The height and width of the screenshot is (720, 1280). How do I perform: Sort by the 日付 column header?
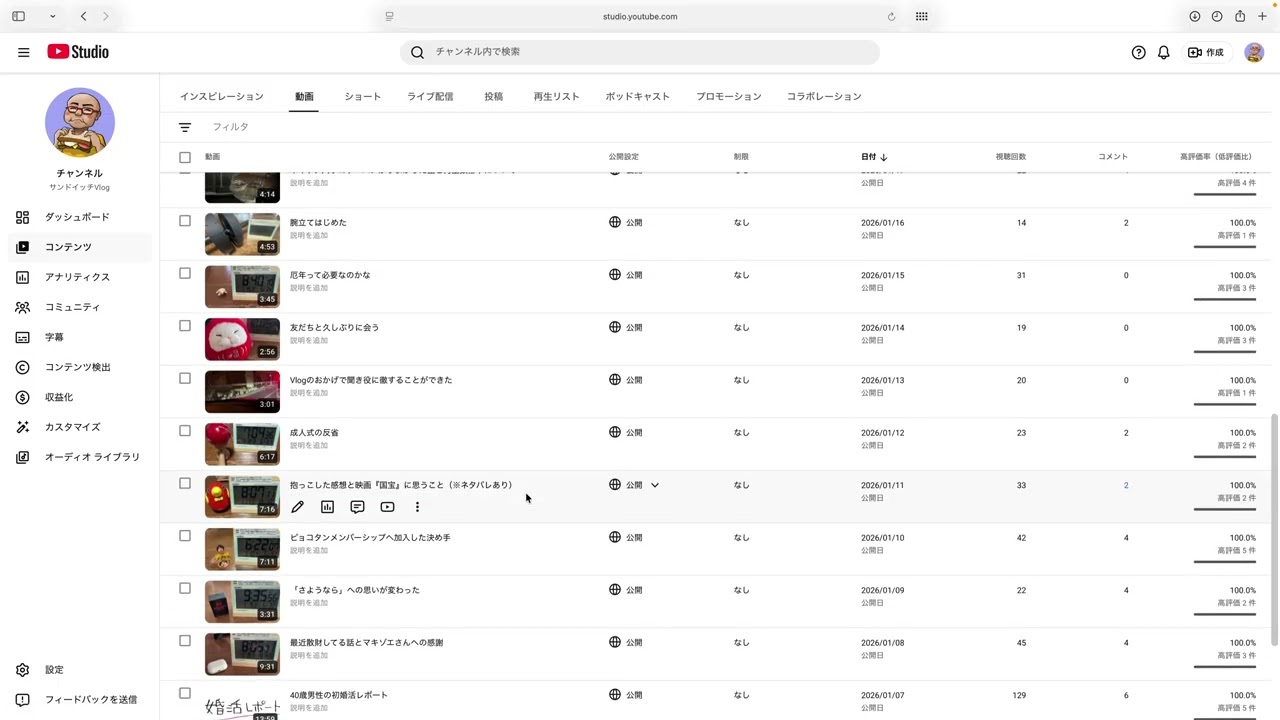[874, 157]
